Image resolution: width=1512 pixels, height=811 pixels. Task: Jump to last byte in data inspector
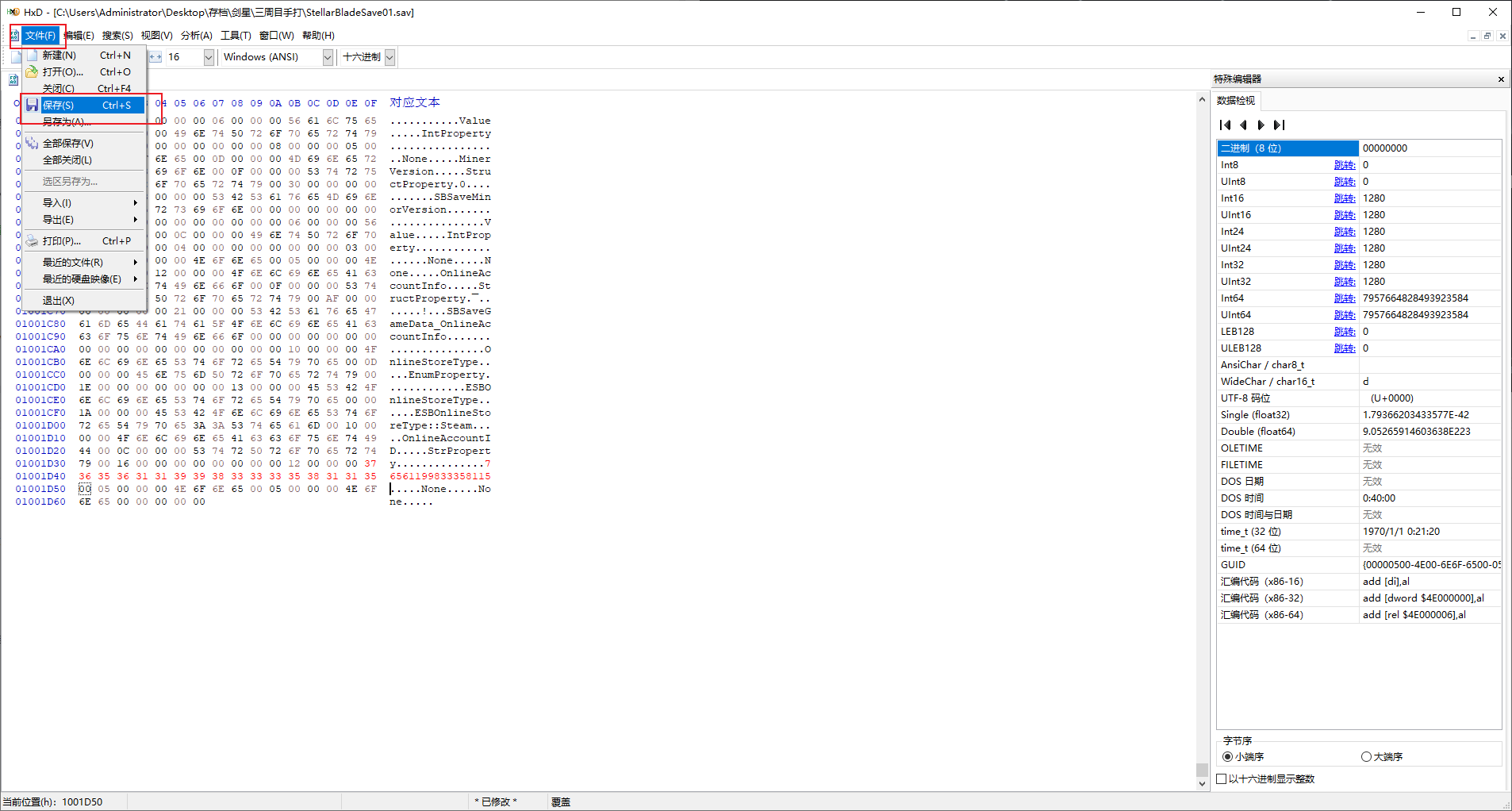click(x=1279, y=125)
